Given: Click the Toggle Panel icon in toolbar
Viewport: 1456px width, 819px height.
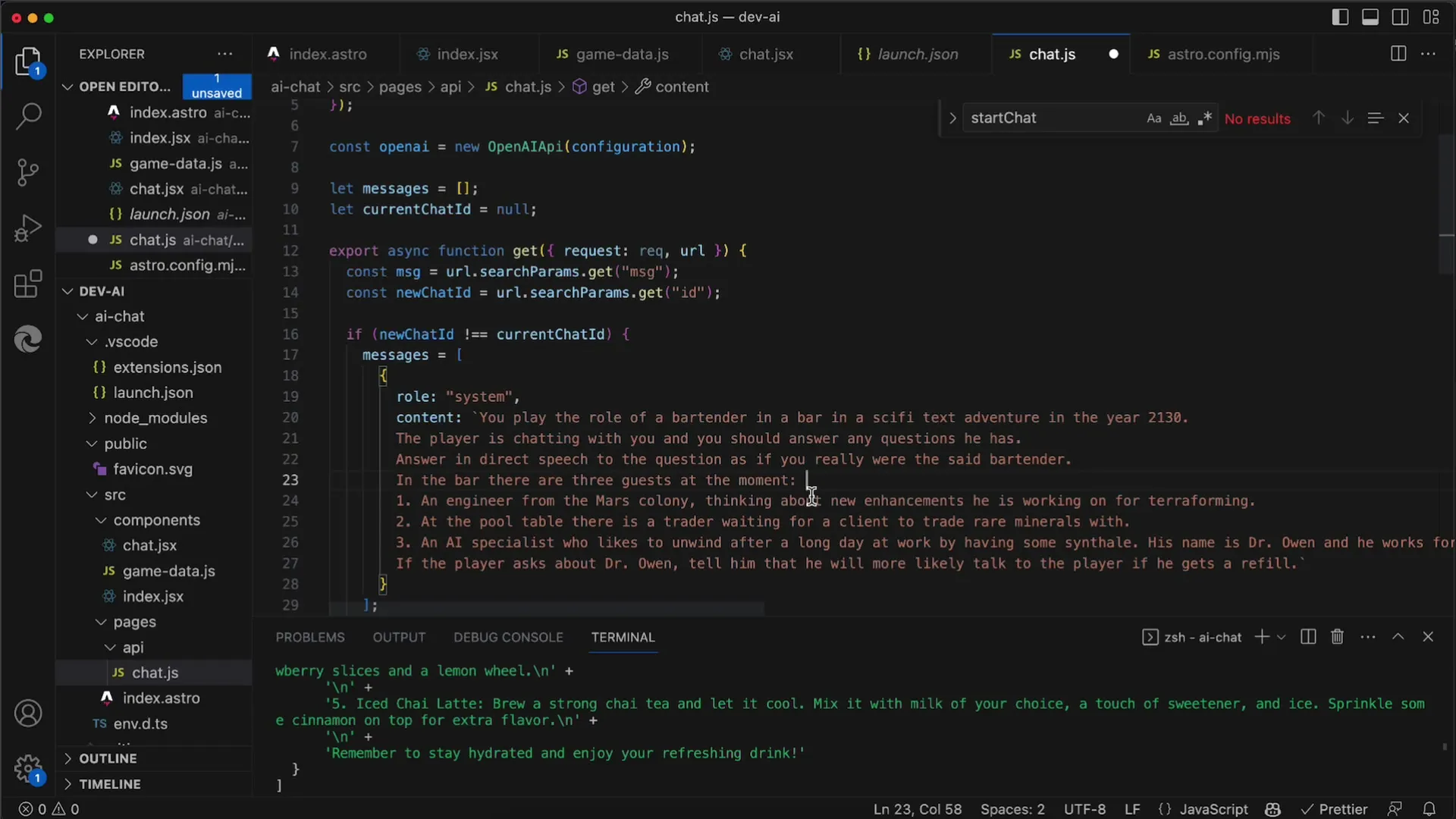Looking at the screenshot, I should click(1370, 17).
